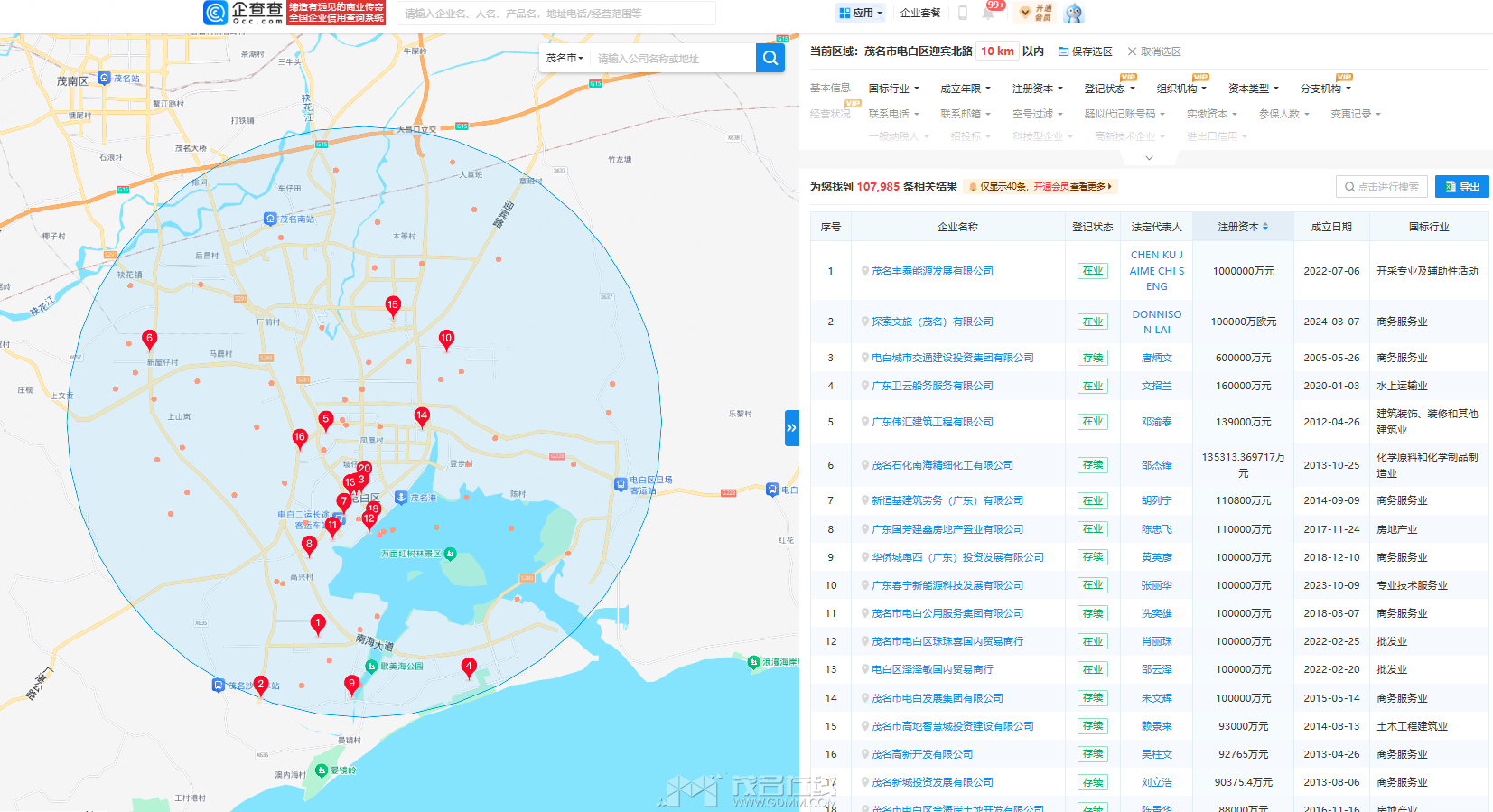Open the user avatar icon

pos(1073,13)
